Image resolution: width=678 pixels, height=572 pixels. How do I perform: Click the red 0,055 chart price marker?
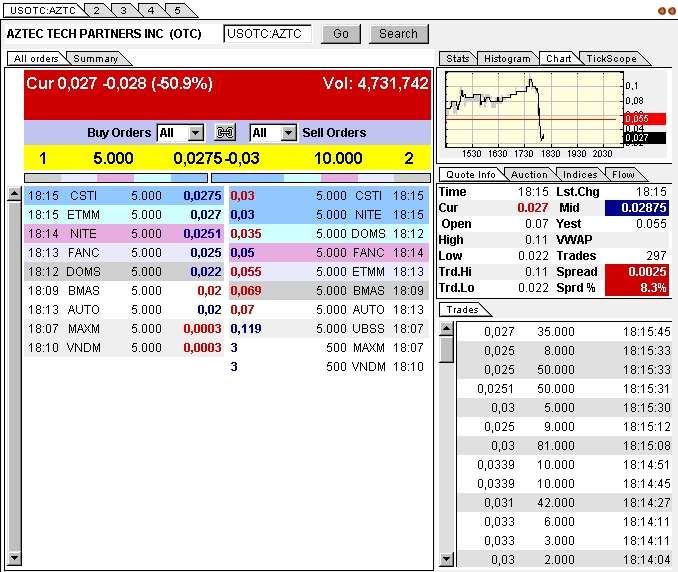point(644,118)
